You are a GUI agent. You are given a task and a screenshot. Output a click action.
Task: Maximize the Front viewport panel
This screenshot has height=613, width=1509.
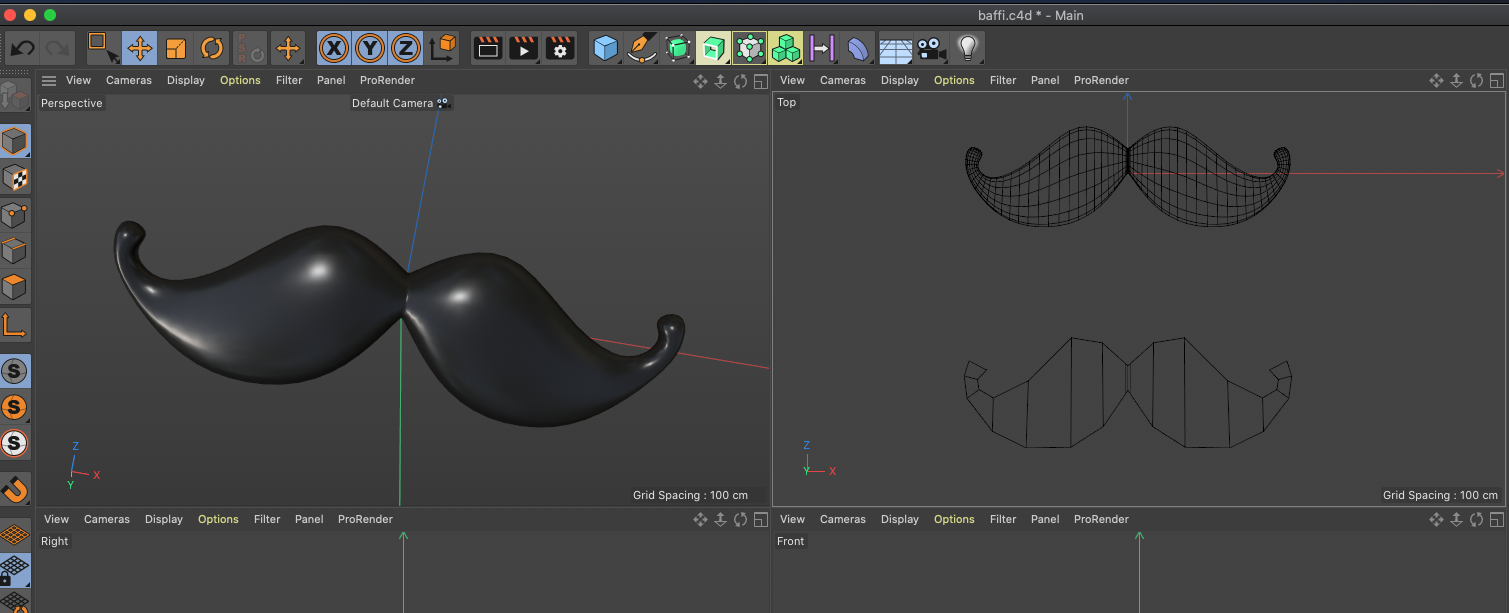point(1497,519)
